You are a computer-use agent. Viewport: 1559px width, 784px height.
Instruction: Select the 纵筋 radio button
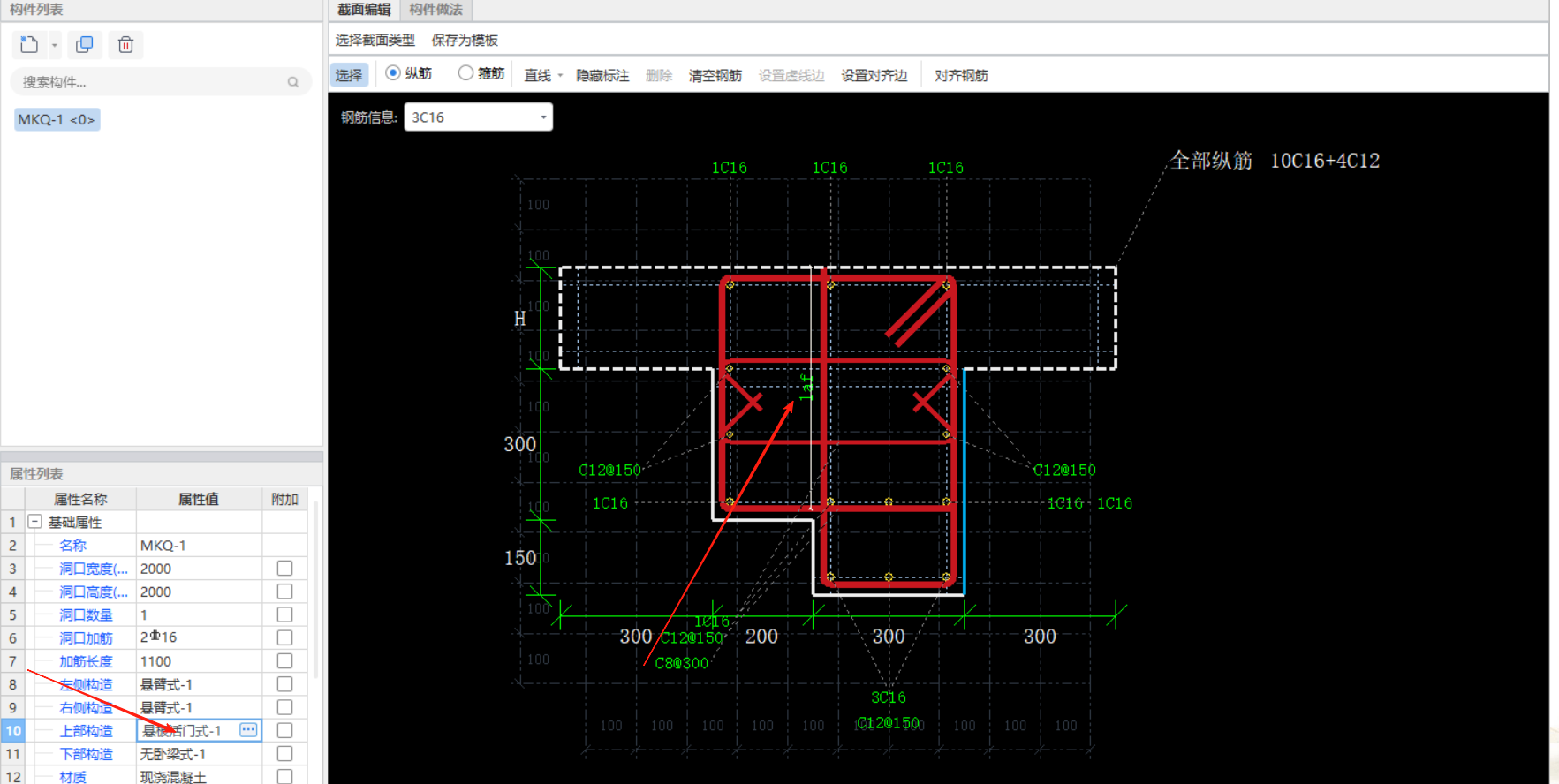tap(393, 73)
